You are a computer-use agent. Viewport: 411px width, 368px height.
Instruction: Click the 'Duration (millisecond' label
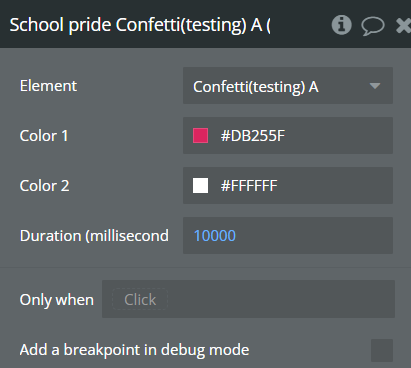pyautogui.click(x=94, y=236)
